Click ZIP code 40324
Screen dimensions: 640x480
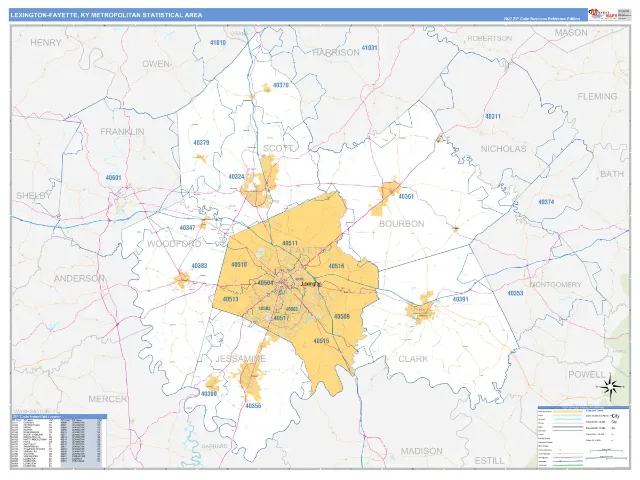236,177
